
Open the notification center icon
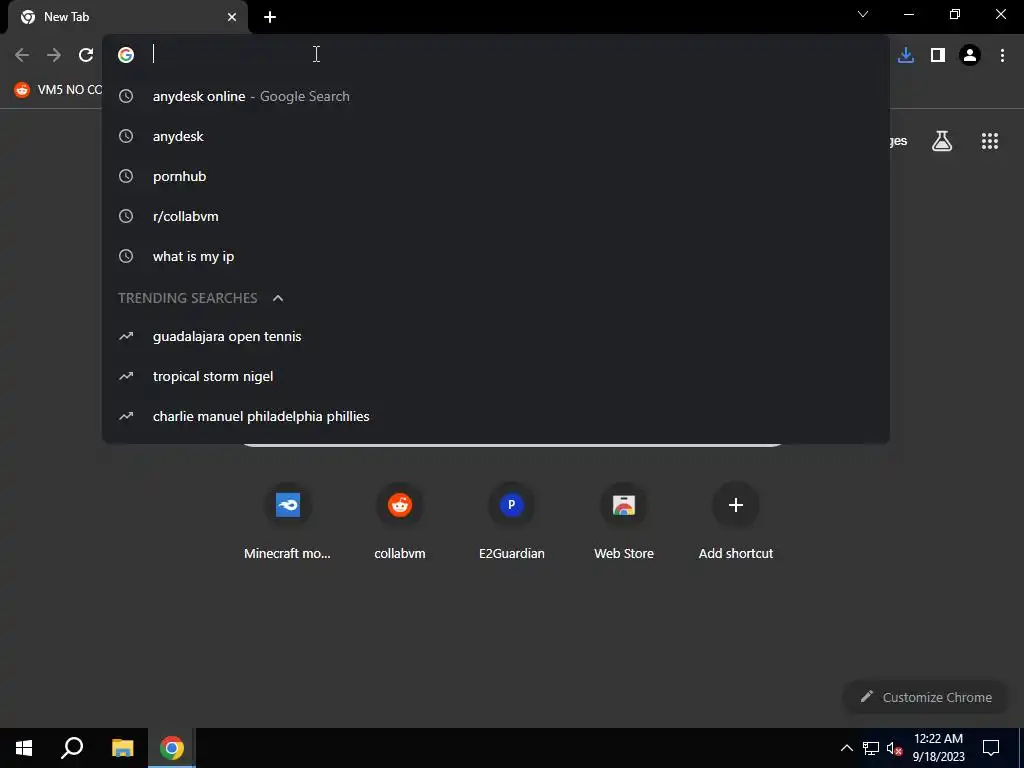(x=991, y=748)
